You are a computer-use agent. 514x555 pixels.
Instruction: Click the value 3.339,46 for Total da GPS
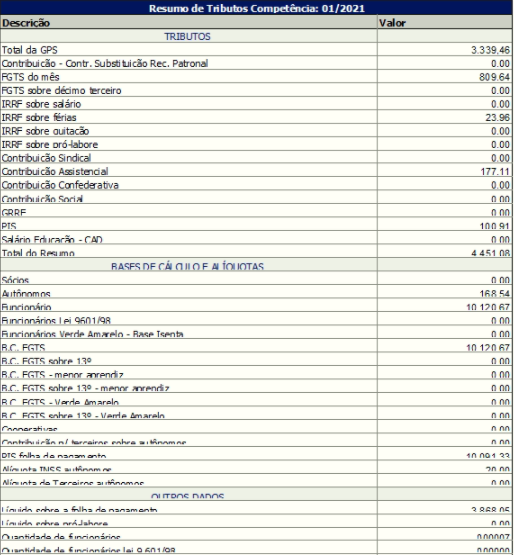[x=490, y=50]
